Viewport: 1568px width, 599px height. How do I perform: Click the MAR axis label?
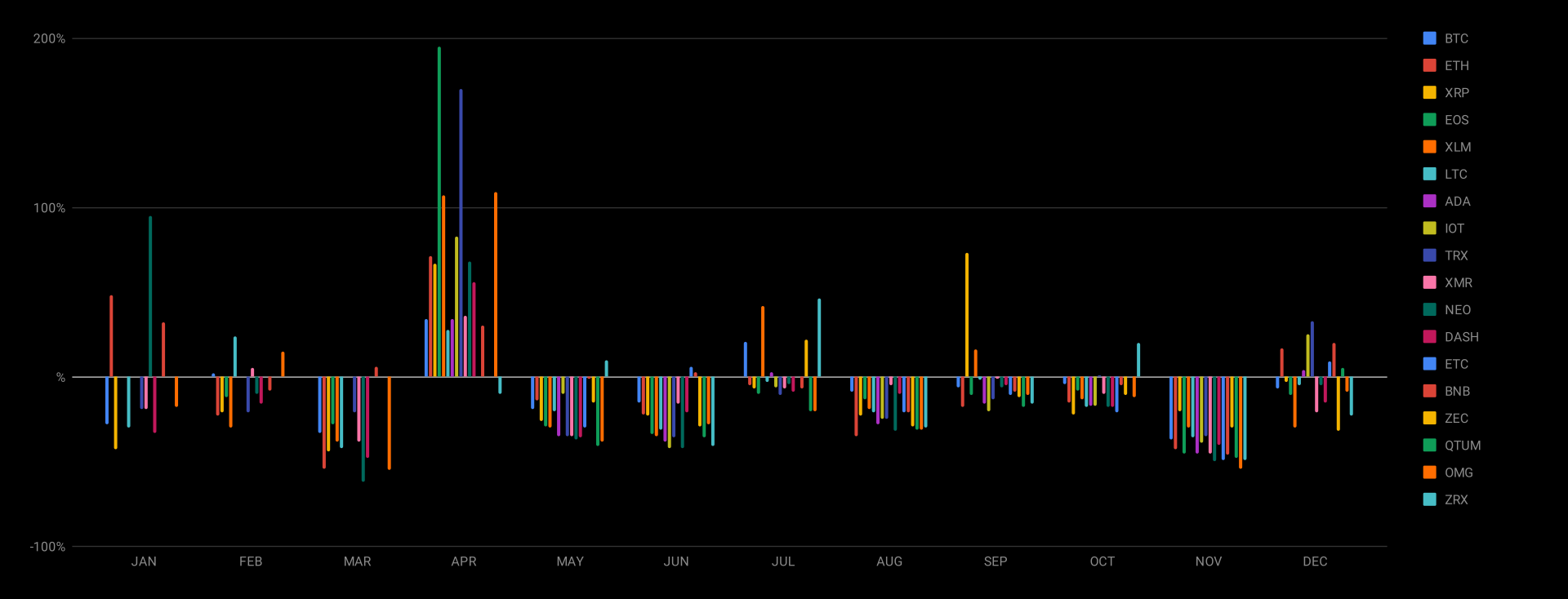coord(357,561)
